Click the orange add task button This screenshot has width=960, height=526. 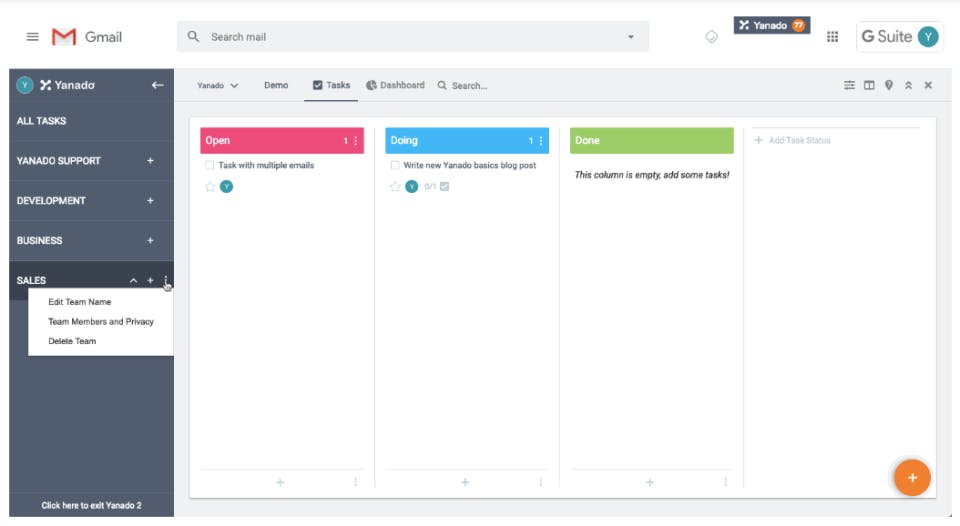(x=912, y=478)
